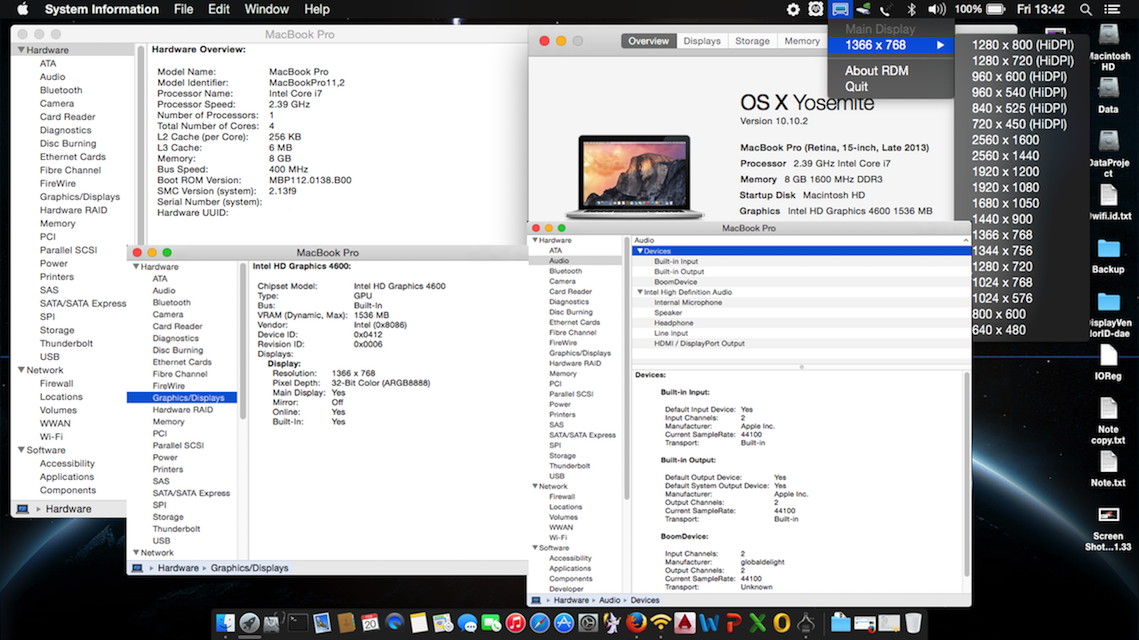Select Headphone in the audio device list
The height and width of the screenshot is (640, 1139).
click(x=673, y=323)
